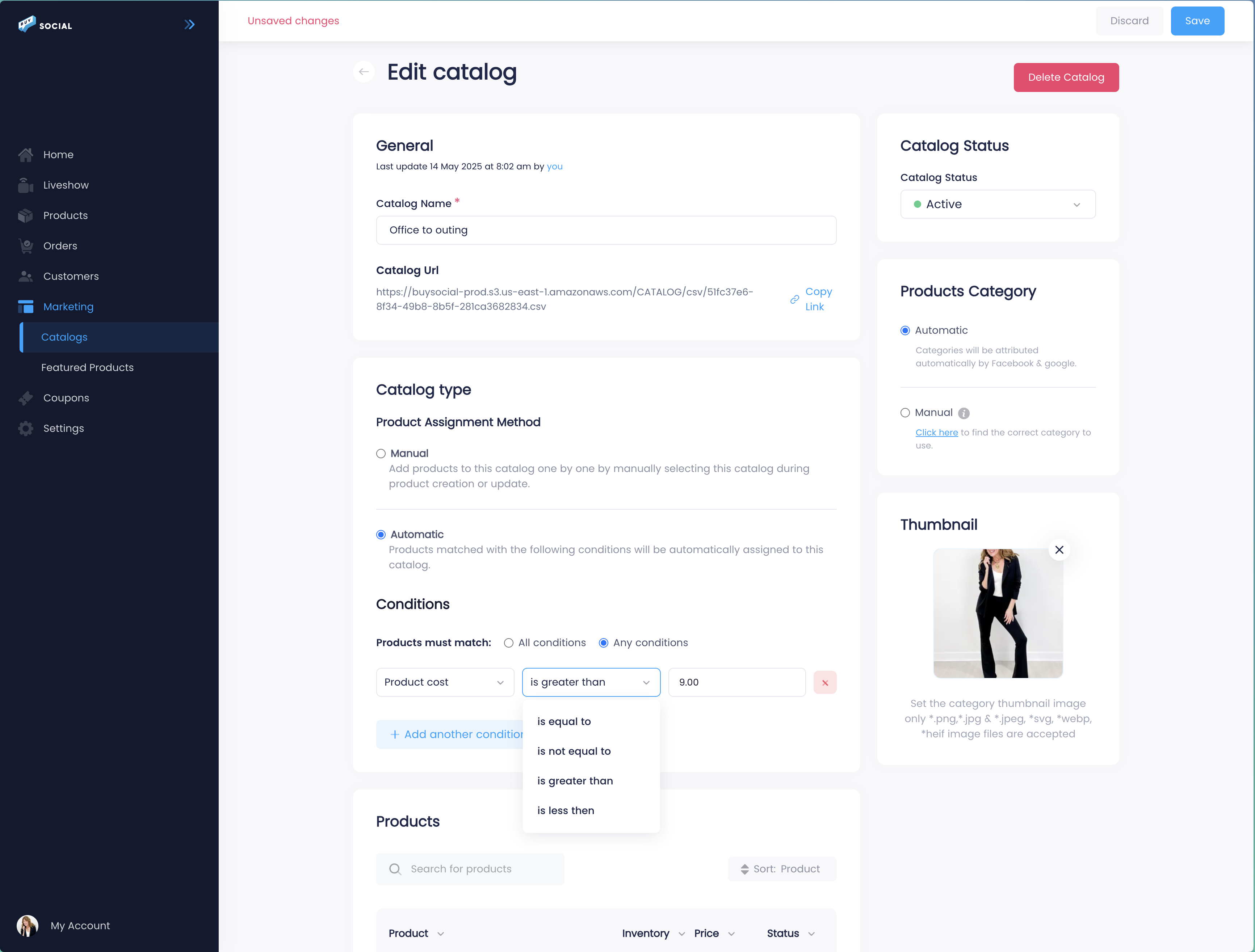Switch to Featured Products in sidebar
The image size is (1255, 952).
pyautogui.click(x=87, y=367)
